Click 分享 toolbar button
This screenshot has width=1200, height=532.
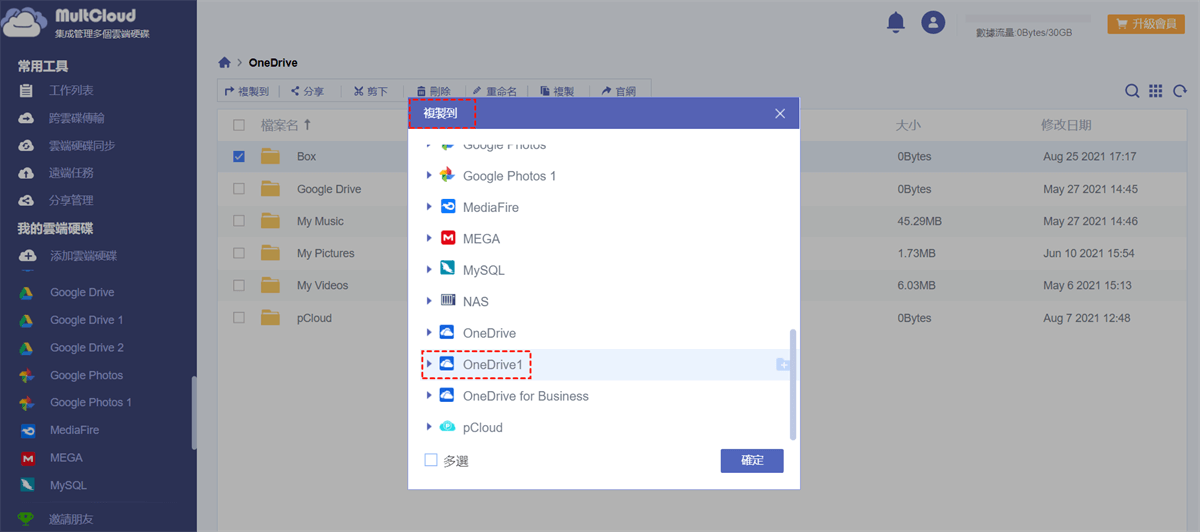coord(307,91)
